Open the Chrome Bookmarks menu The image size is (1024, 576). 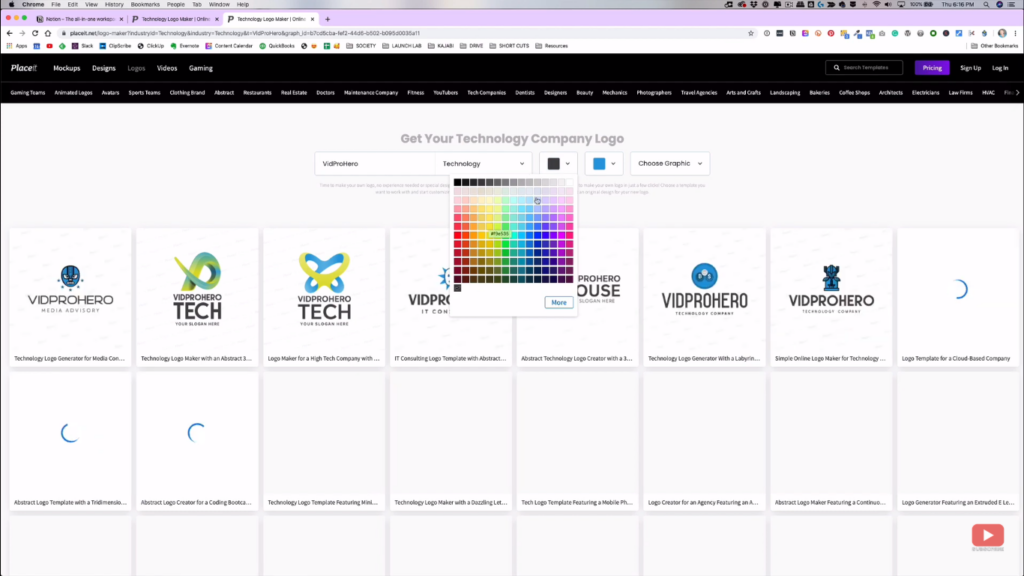[145, 5]
